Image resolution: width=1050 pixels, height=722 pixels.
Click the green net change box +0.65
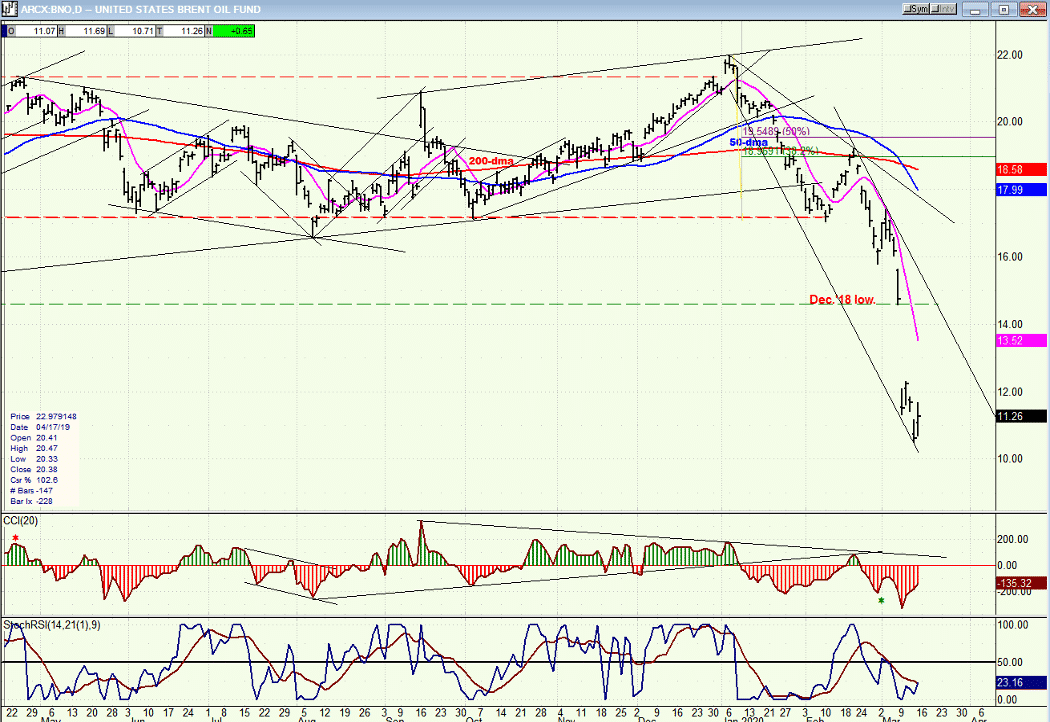click(234, 31)
